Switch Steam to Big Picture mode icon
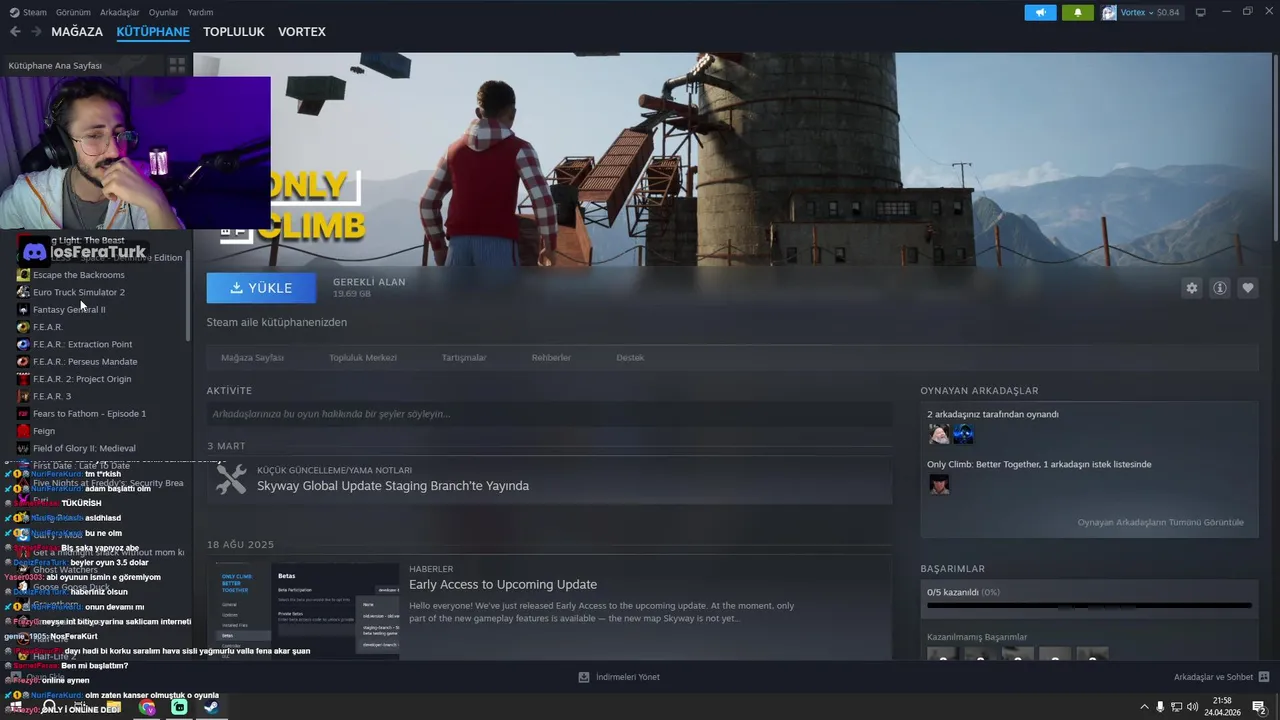This screenshot has height=720, width=1280. [x=1201, y=12]
